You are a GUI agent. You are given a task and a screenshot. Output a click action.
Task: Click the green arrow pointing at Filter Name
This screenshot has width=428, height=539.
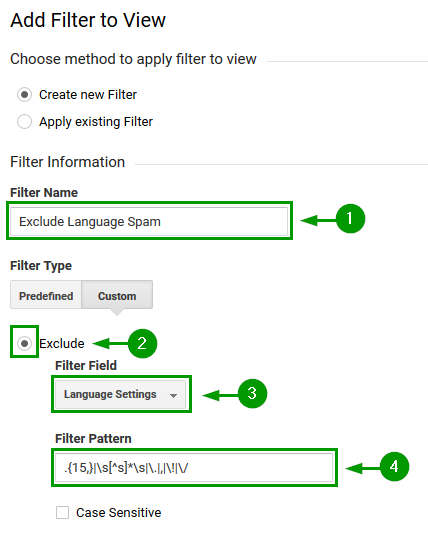[x=318, y=220]
